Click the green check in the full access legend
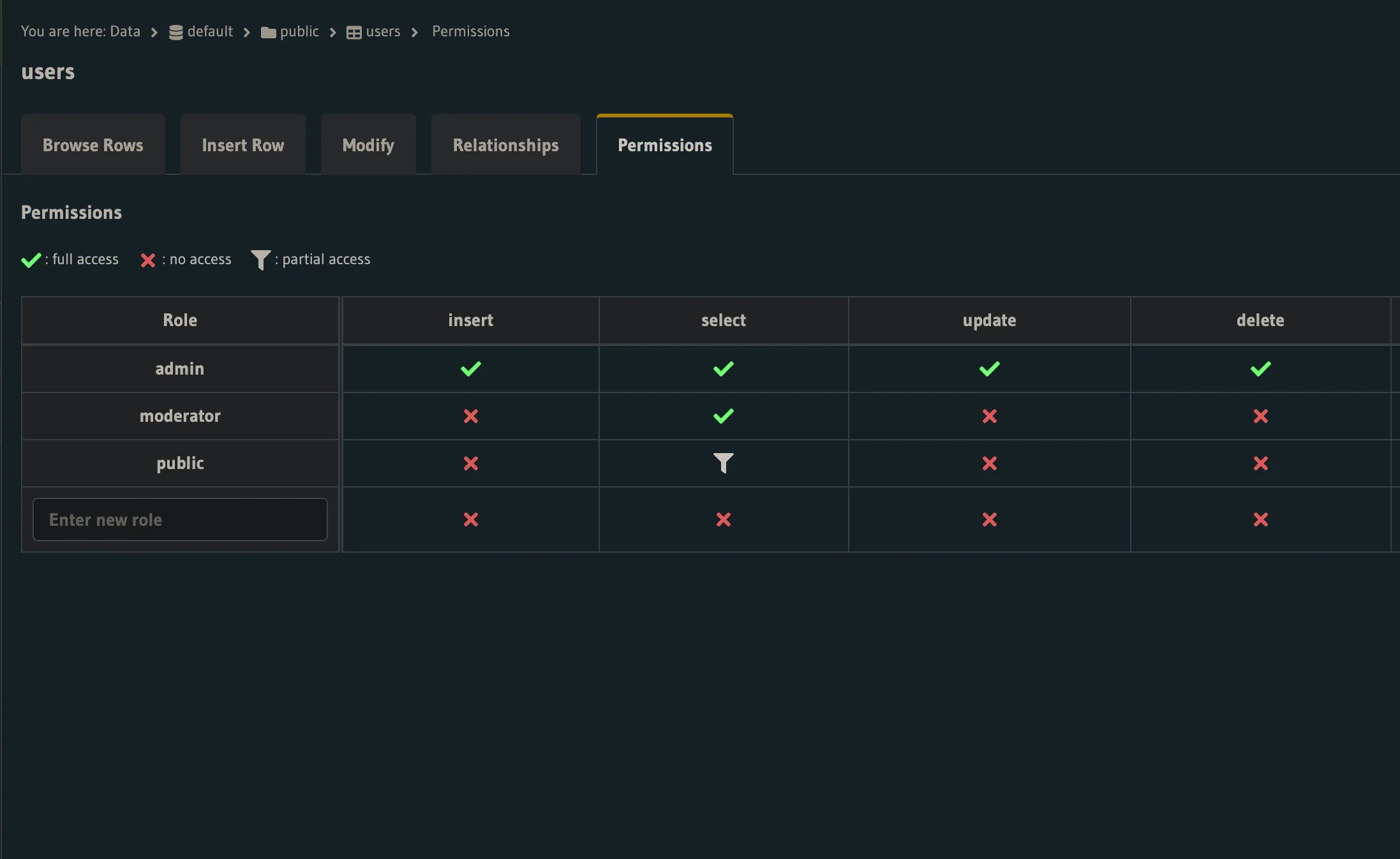The height and width of the screenshot is (859, 1400). [31, 260]
